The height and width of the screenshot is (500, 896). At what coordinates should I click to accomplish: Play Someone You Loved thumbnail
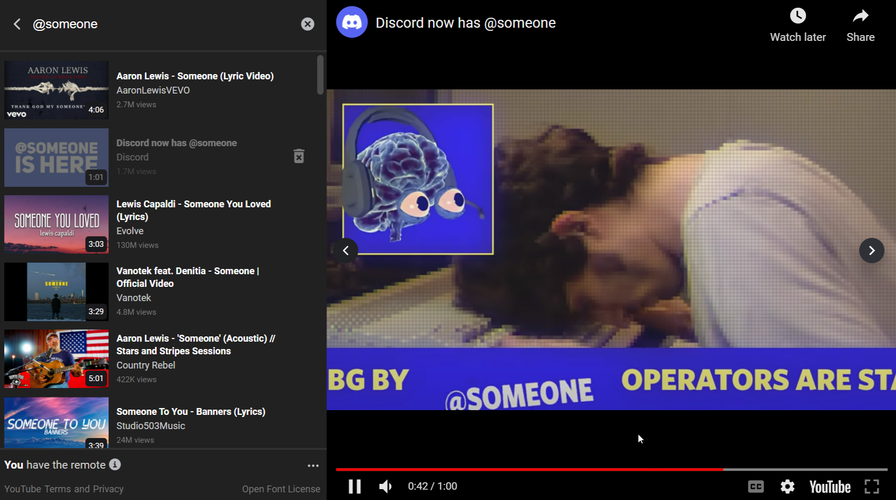[x=56, y=224]
